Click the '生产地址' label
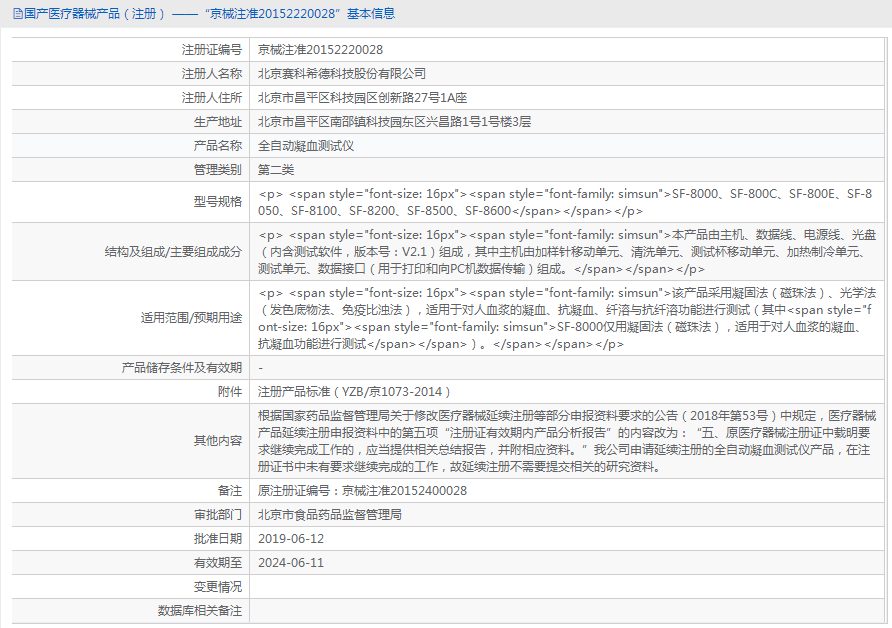The image size is (892, 628). click(218, 122)
